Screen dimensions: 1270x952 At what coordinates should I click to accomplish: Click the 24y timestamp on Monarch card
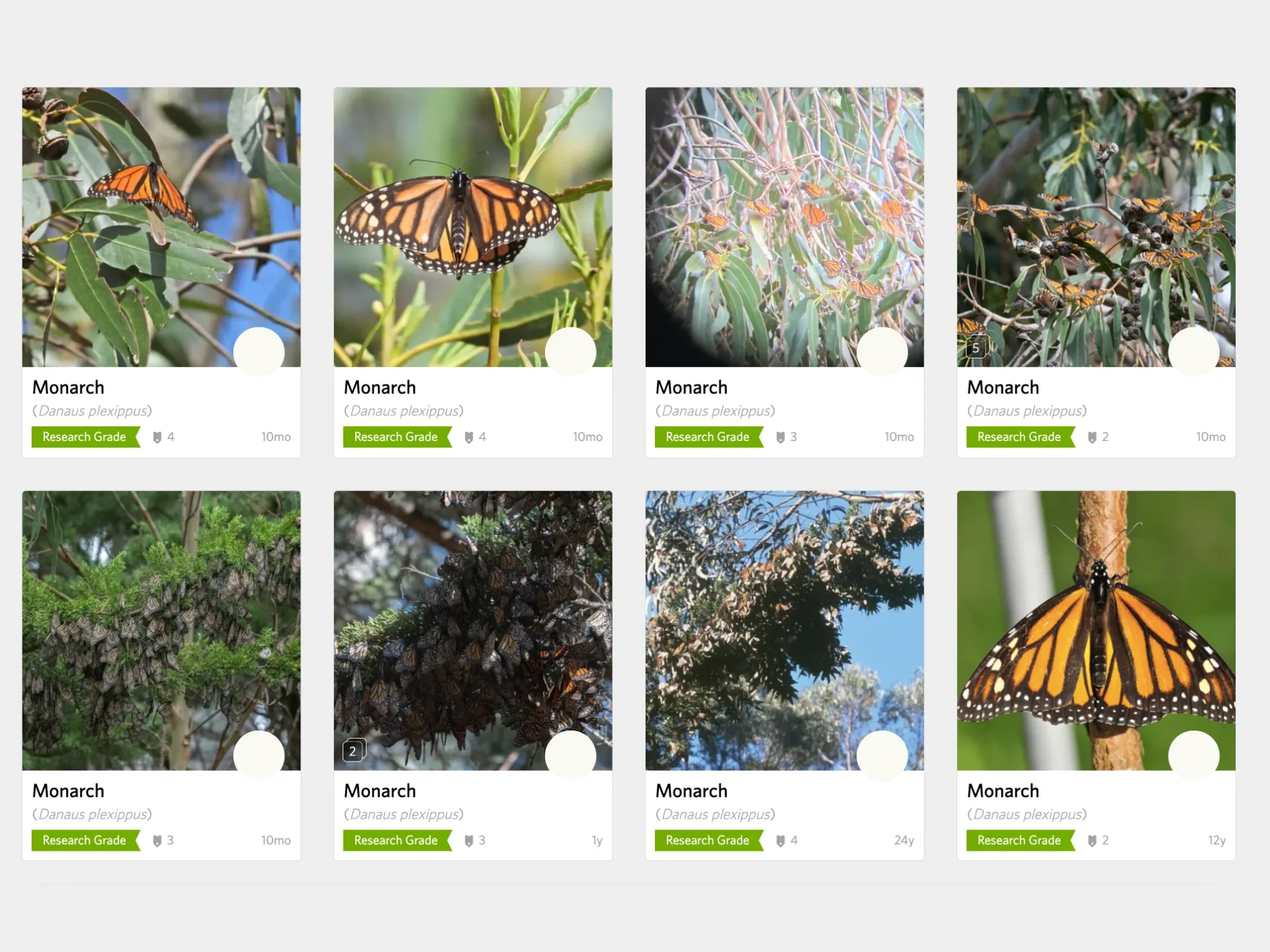(x=904, y=840)
